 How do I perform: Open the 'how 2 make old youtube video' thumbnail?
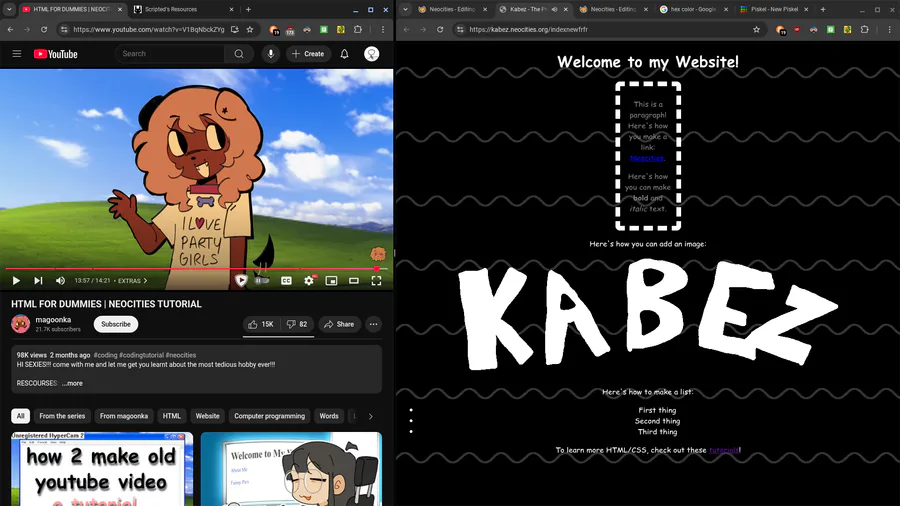(x=102, y=469)
